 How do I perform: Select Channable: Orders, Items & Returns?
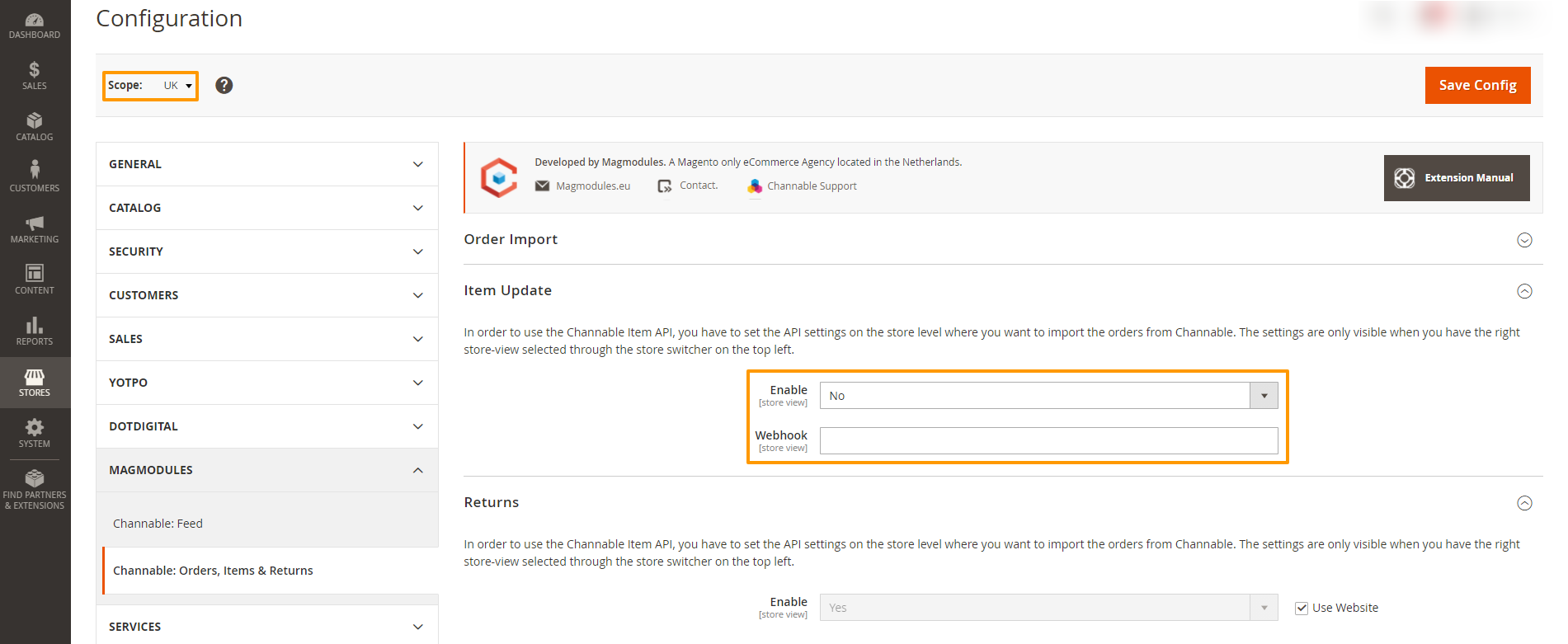point(213,571)
